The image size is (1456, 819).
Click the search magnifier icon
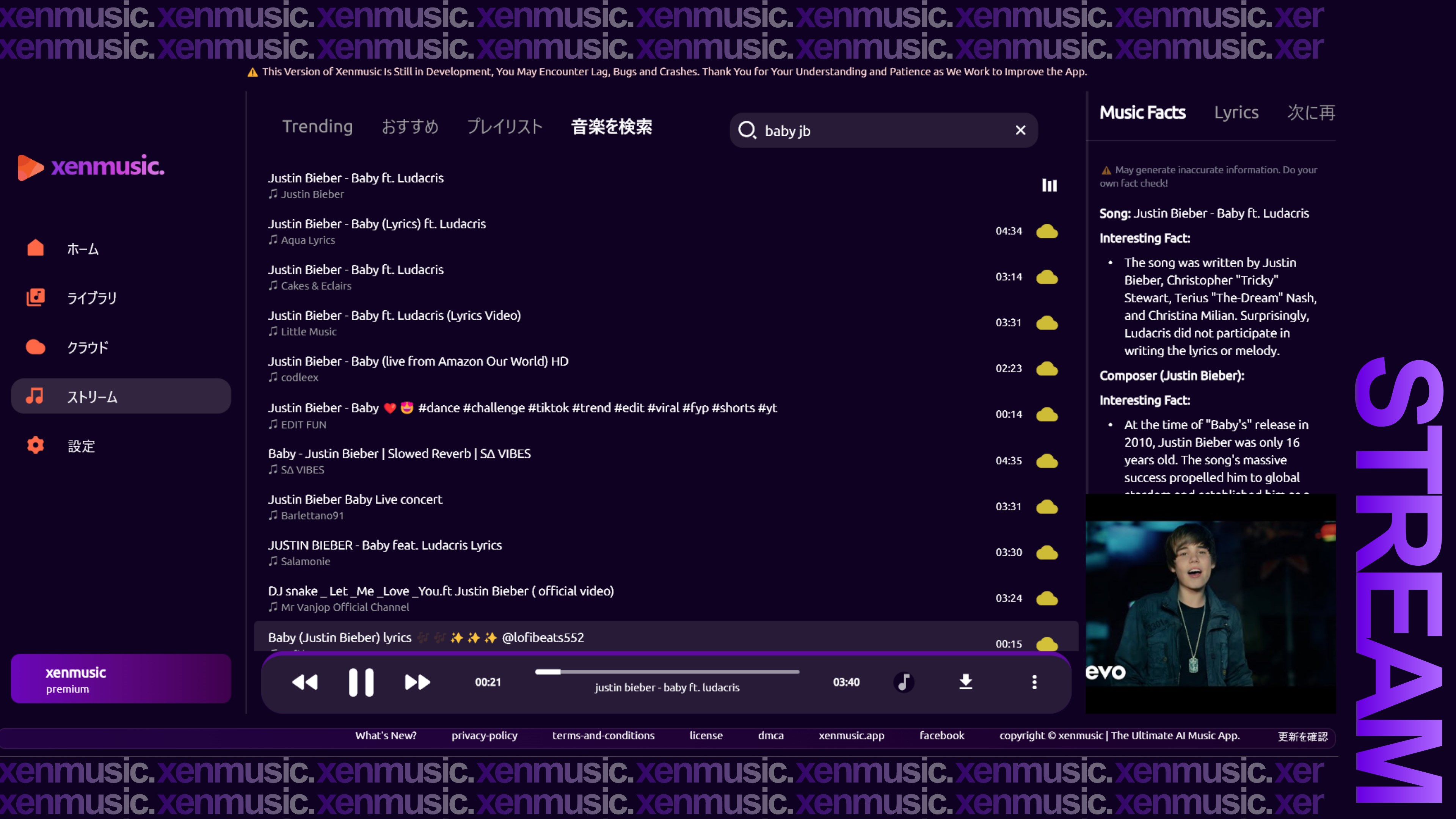(747, 130)
